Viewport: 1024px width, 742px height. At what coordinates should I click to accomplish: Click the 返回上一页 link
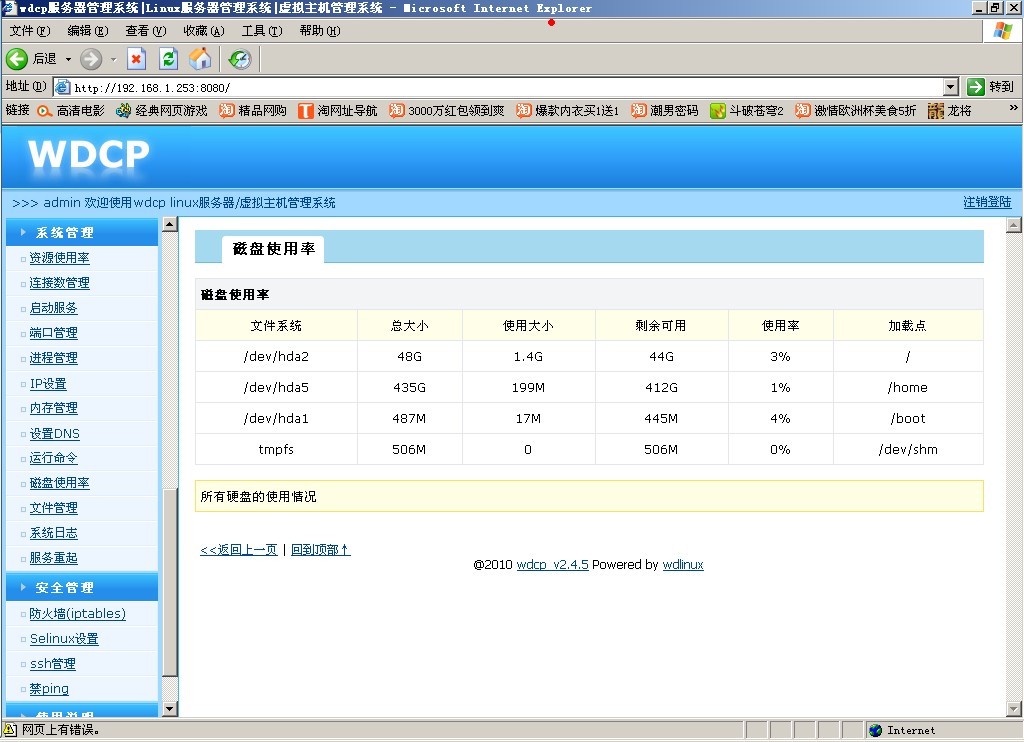(x=239, y=550)
